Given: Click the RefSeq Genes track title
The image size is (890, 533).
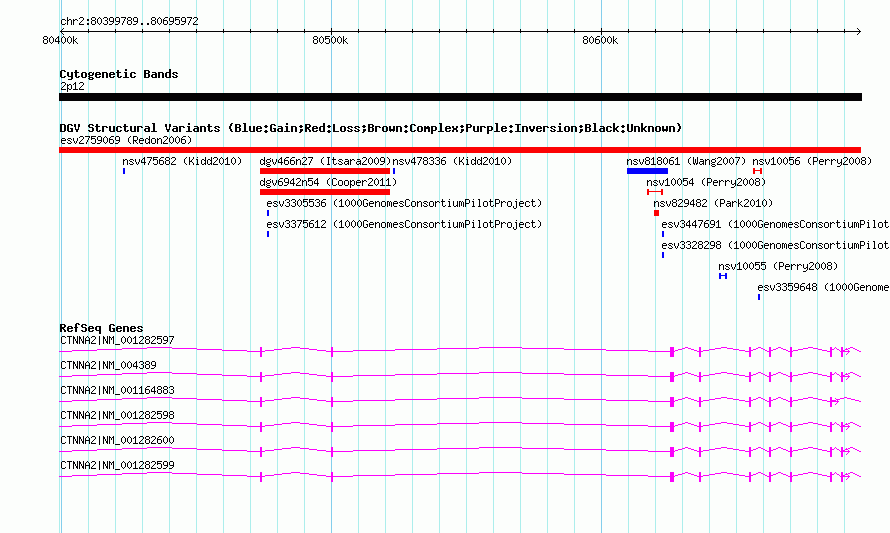Looking at the screenshot, I should coord(101,328).
